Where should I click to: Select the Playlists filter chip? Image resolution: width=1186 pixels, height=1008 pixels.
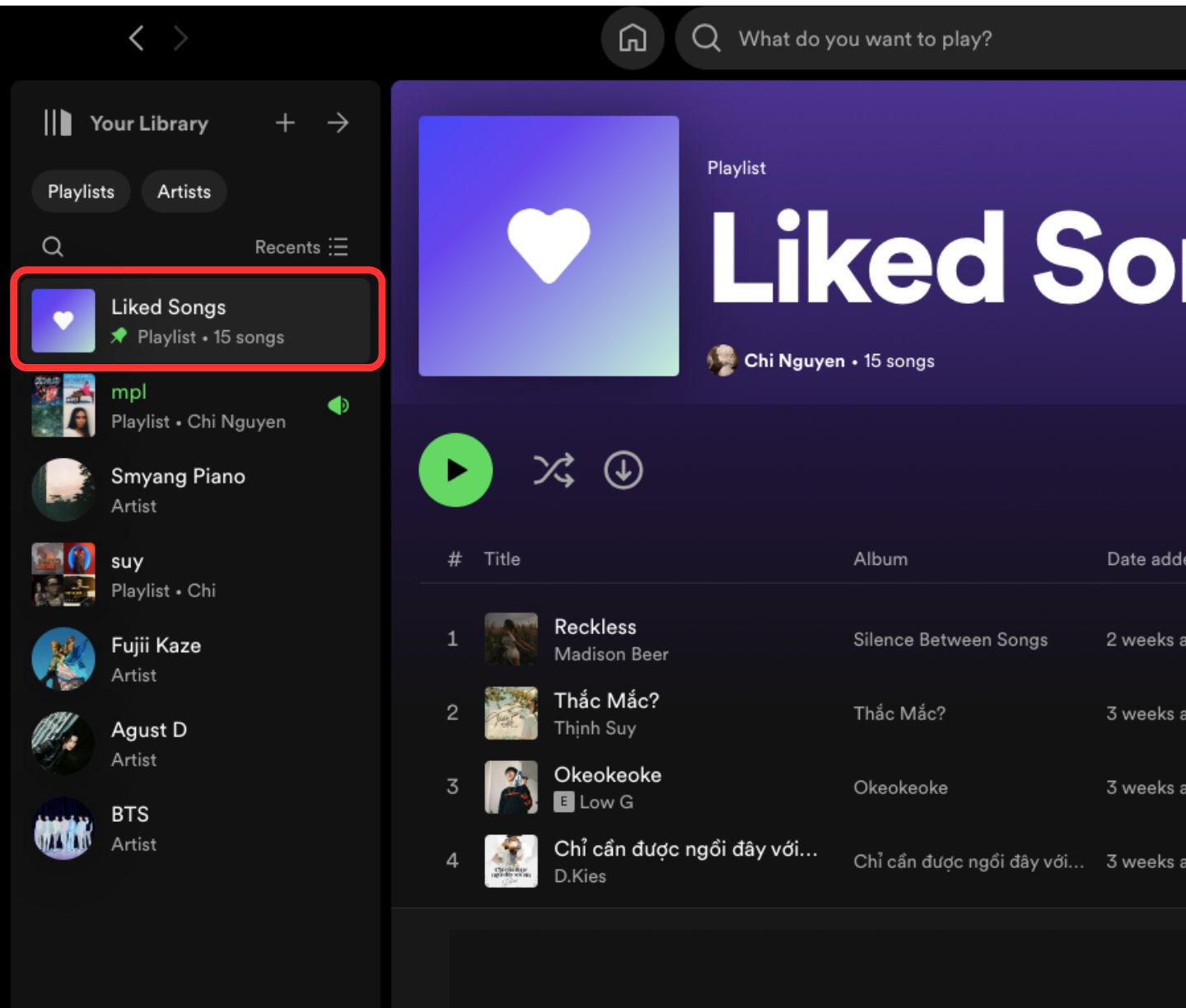click(81, 192)
